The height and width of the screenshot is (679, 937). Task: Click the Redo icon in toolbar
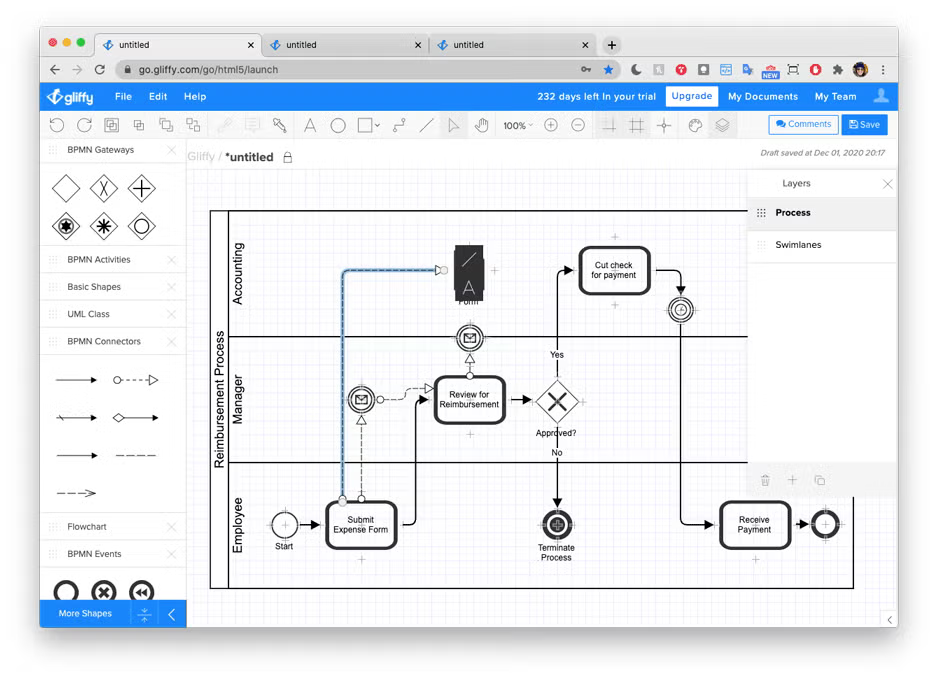pos(84,125)
